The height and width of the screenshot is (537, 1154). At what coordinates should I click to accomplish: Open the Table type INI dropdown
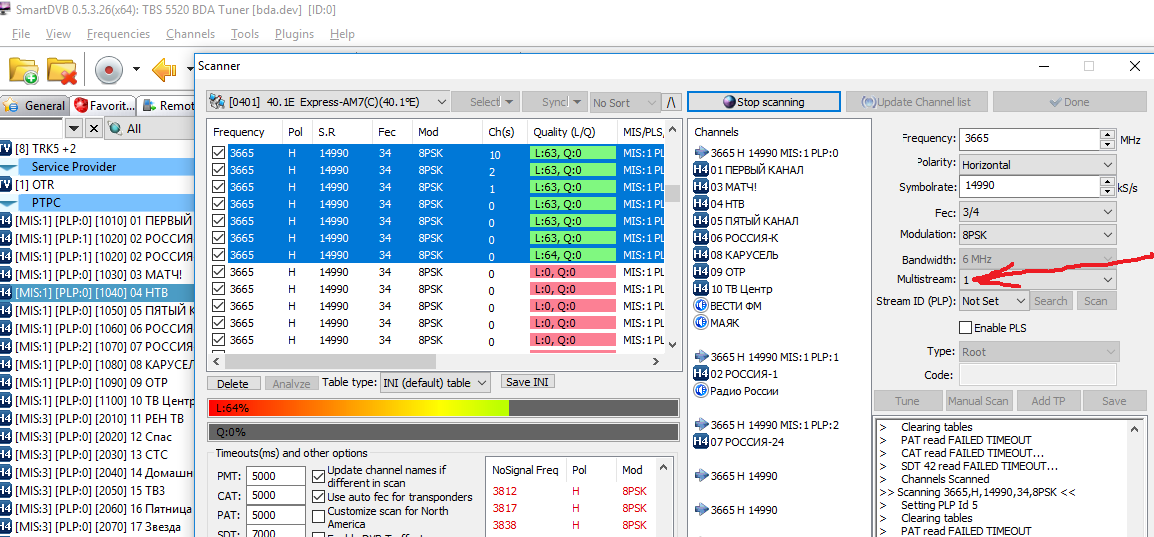tap(435, 383)
